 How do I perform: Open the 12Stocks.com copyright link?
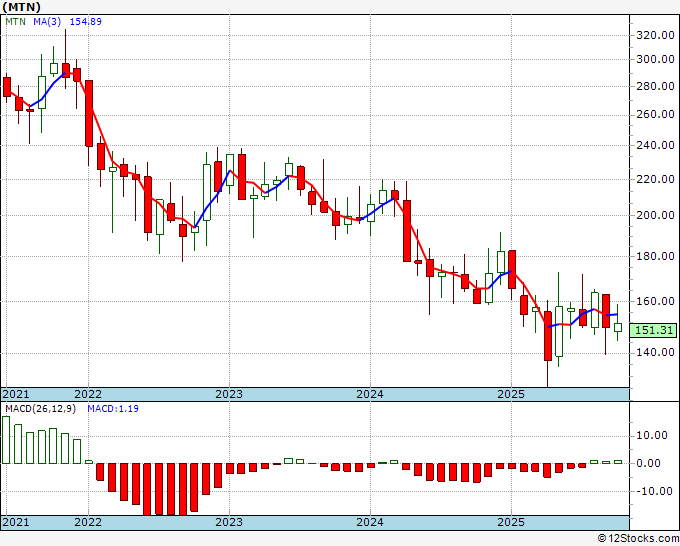point(638,539)
